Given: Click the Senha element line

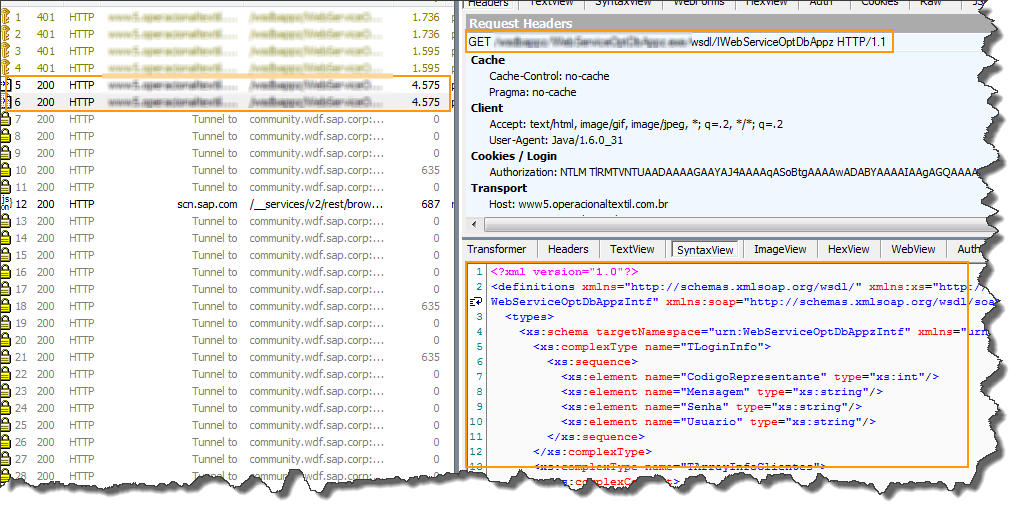Looking at the screenshot, I should click(x=711, y=406).
